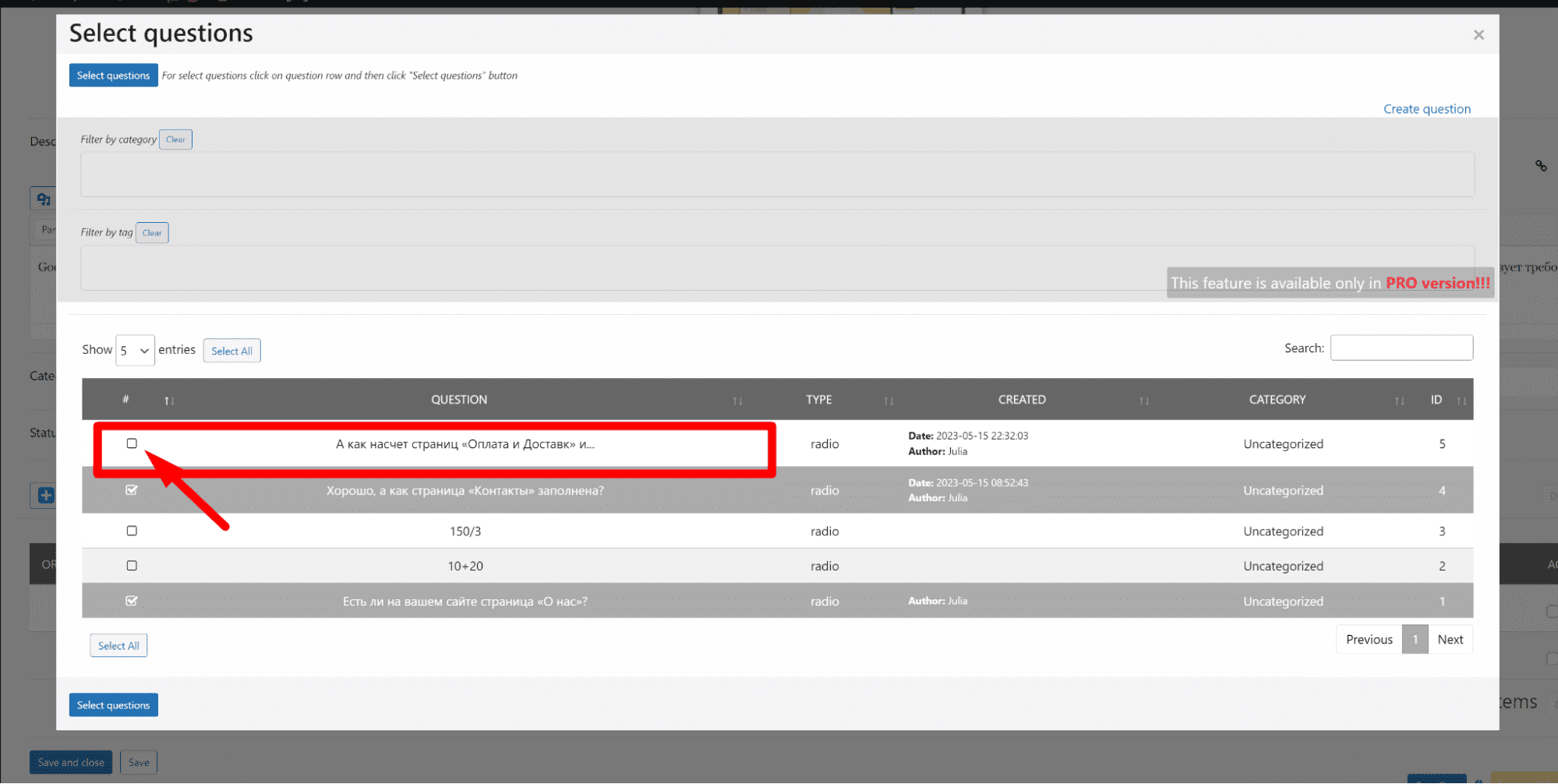The width and height of the screenshot is (1558, 784).
Task: Uncheck the «Контакты» question checkbox
Action: coord(132,490)
